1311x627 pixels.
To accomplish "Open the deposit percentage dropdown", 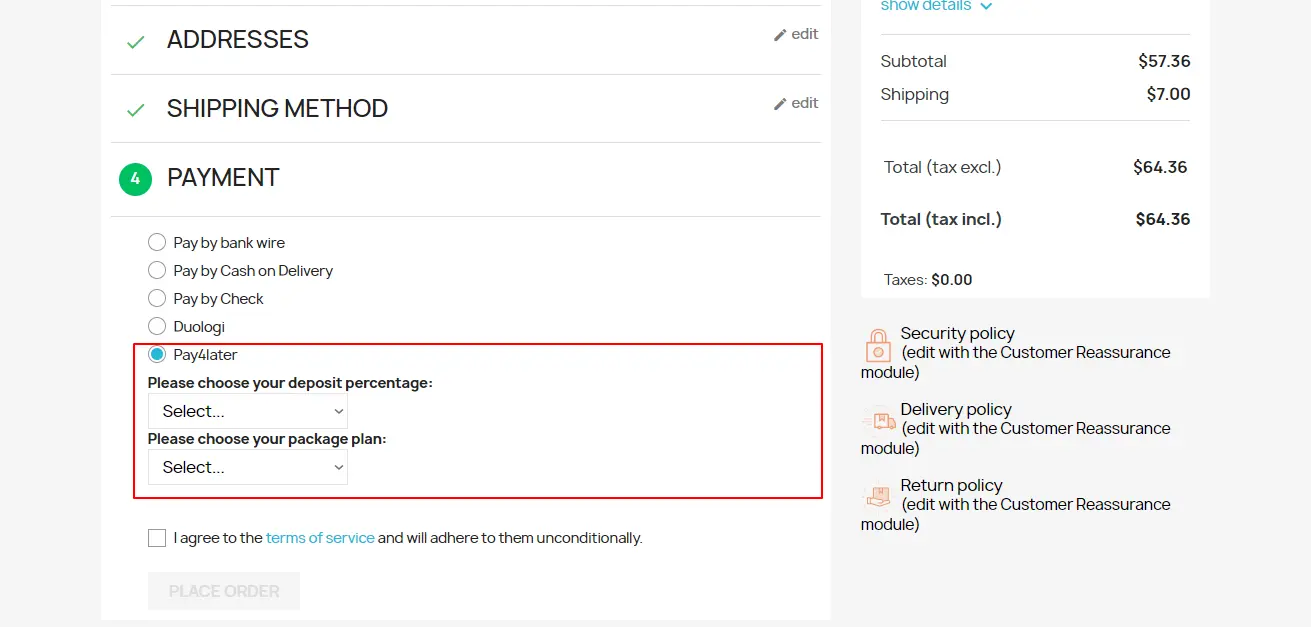I will coord(248,411).
